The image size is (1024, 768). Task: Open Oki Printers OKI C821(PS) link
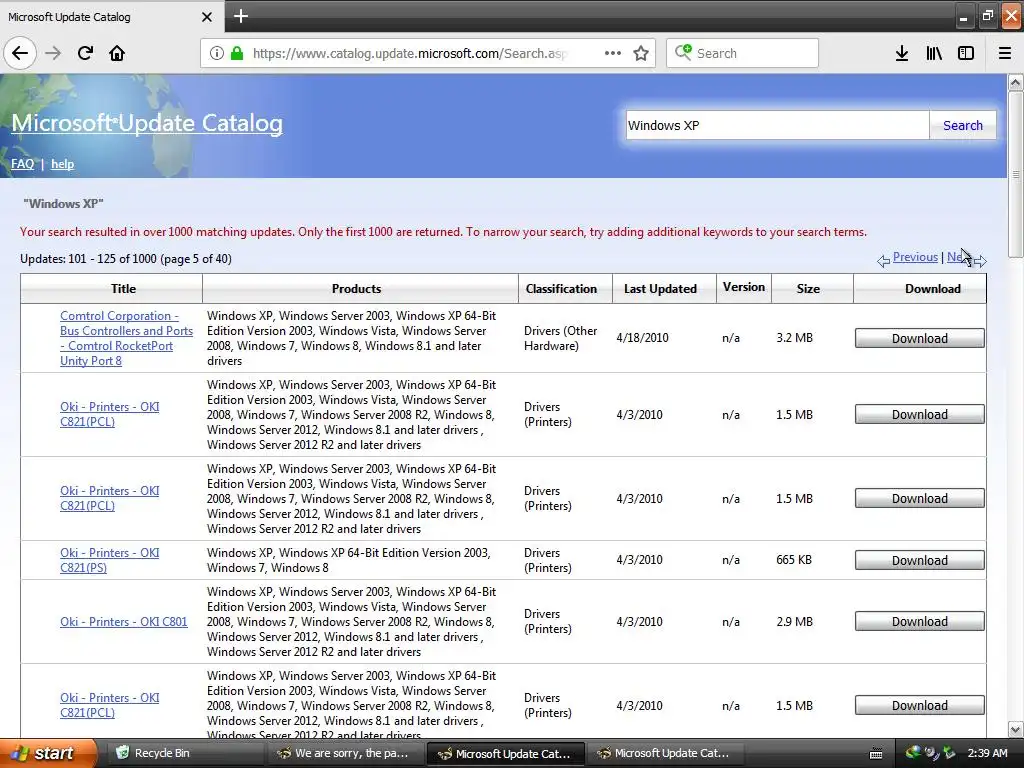coord(109,560)
